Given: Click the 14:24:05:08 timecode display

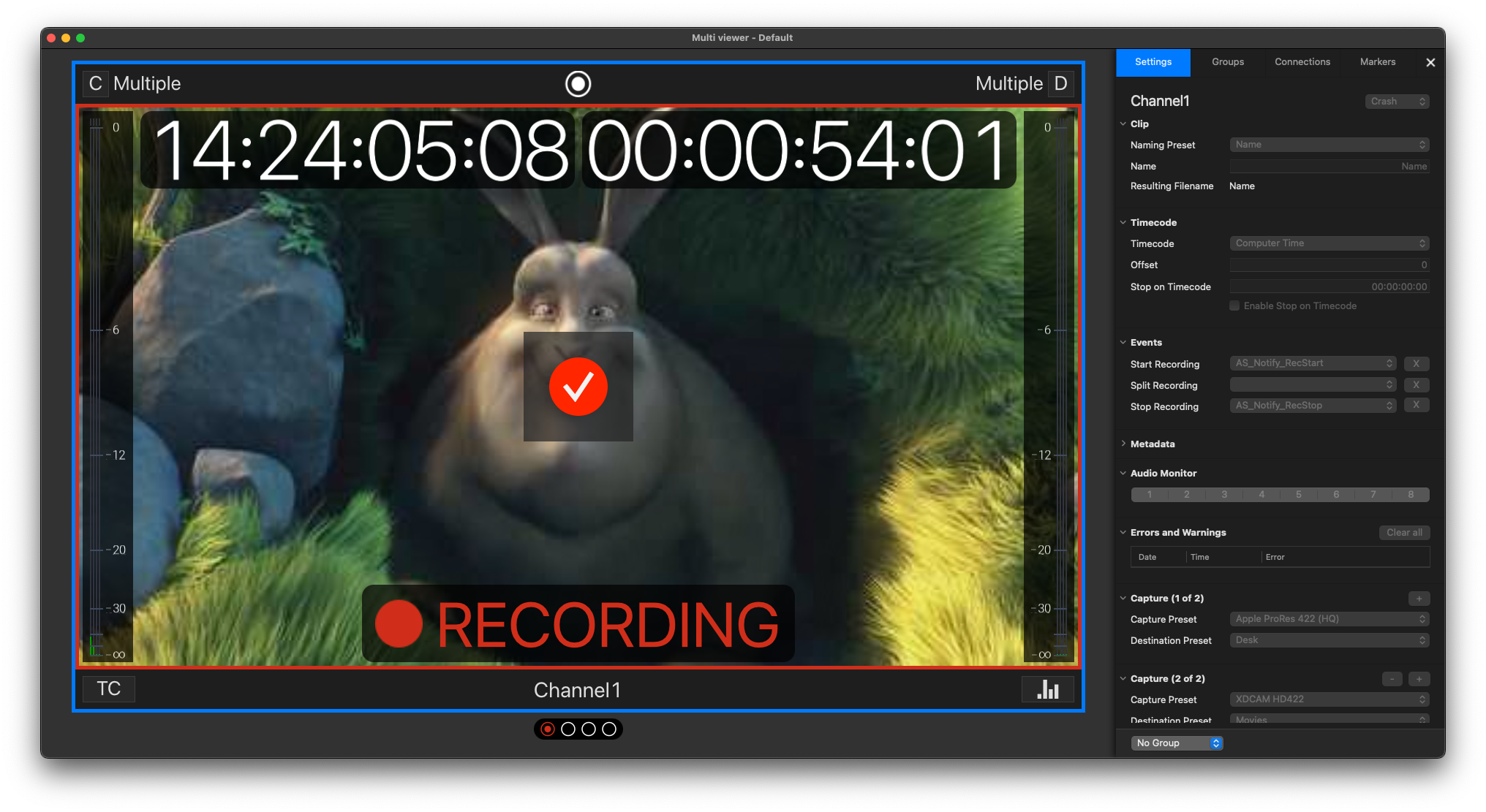Looking at the screenshot, I should click(x=358, y=151).
